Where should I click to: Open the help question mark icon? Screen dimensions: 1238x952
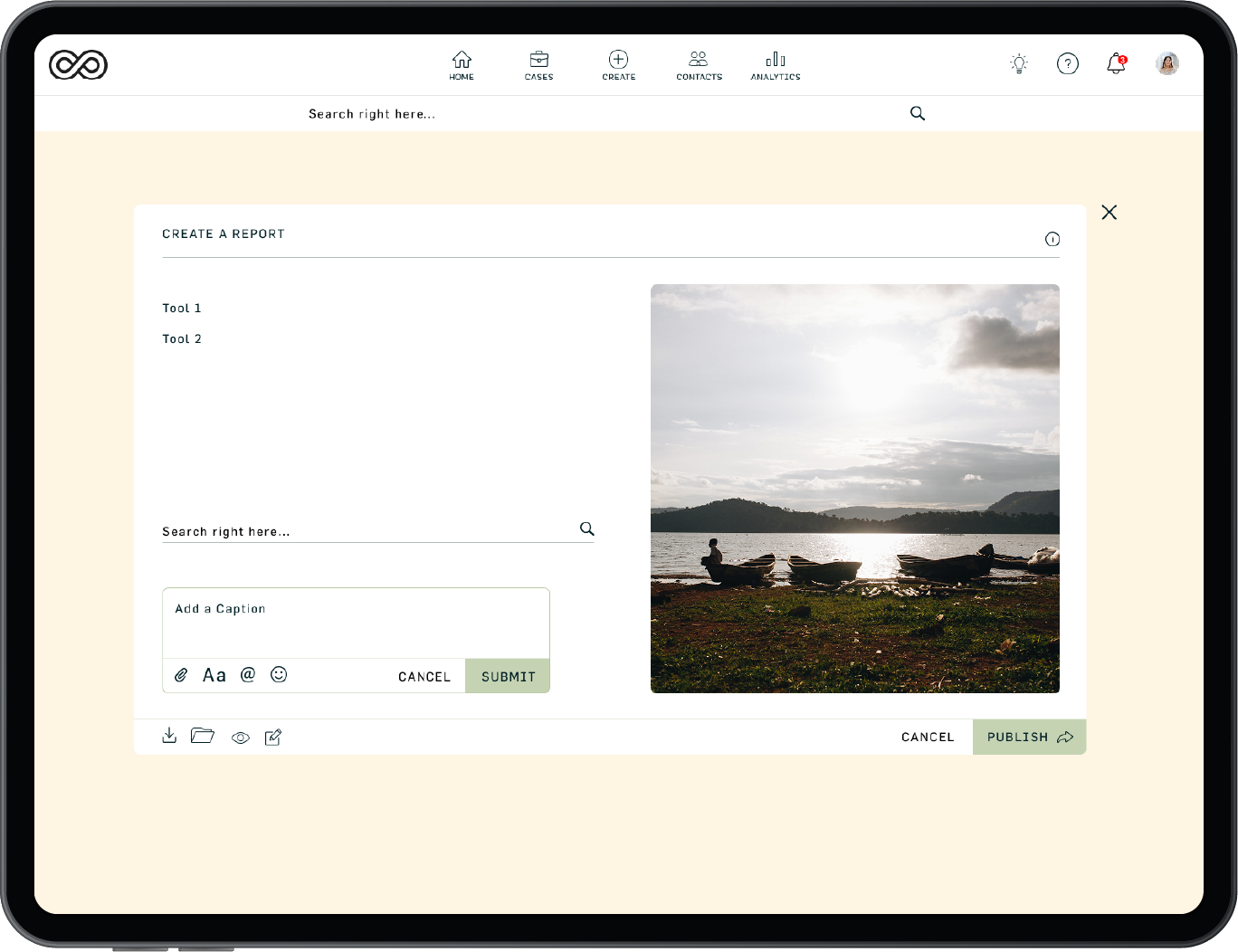(x=1068, y=63)
